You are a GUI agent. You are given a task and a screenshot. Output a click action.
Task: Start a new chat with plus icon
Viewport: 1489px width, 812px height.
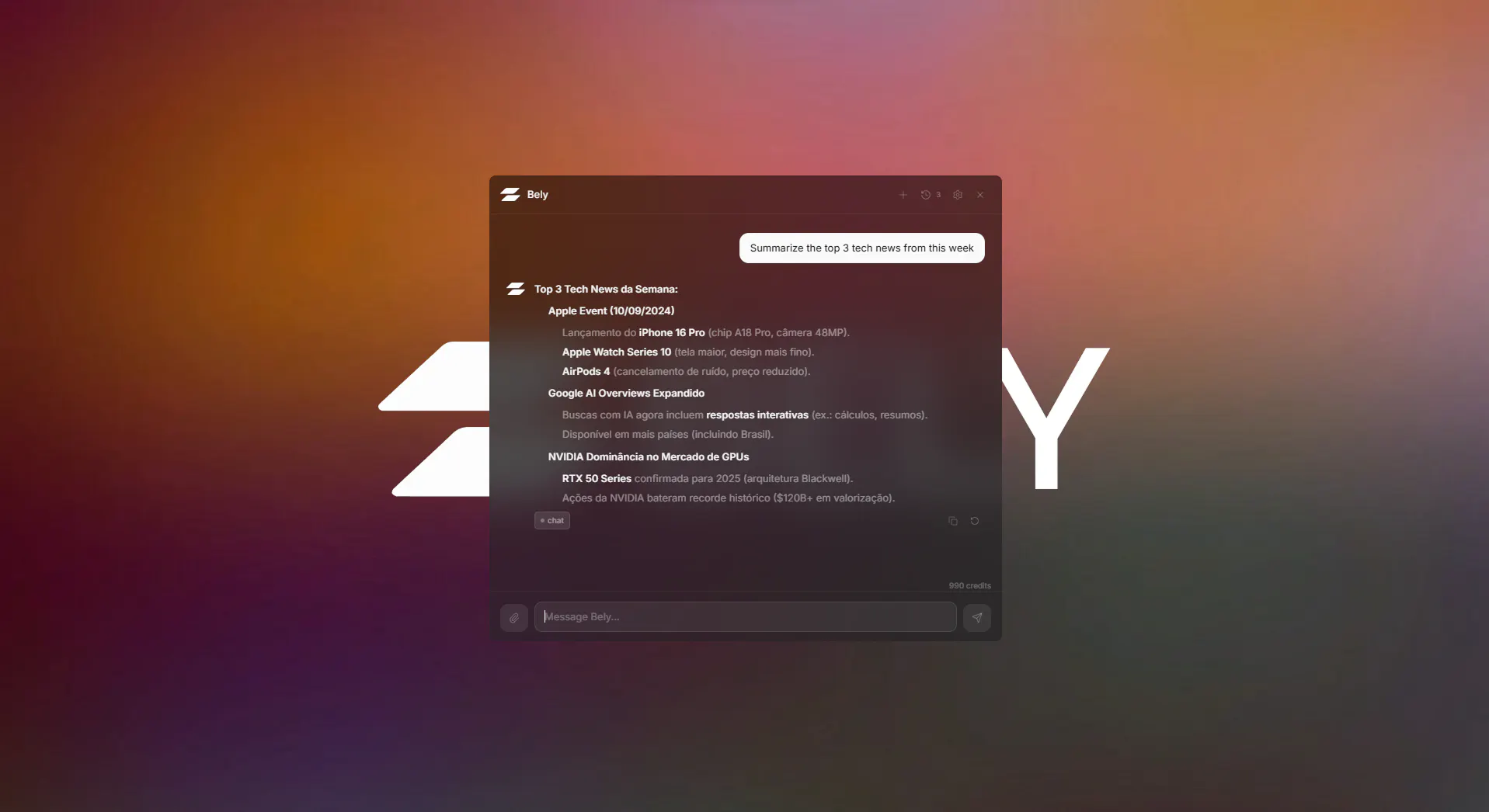coord(903,195)
